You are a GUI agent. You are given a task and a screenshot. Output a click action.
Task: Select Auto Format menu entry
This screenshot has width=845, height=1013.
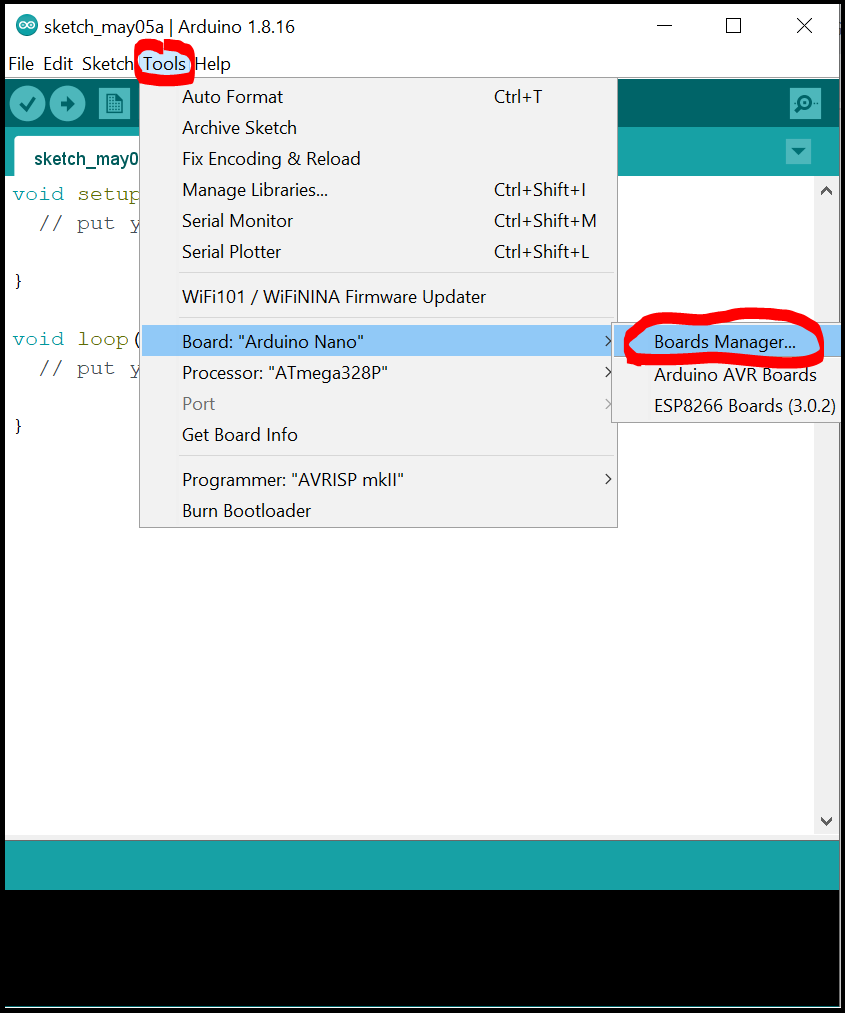tap(378, 97)
